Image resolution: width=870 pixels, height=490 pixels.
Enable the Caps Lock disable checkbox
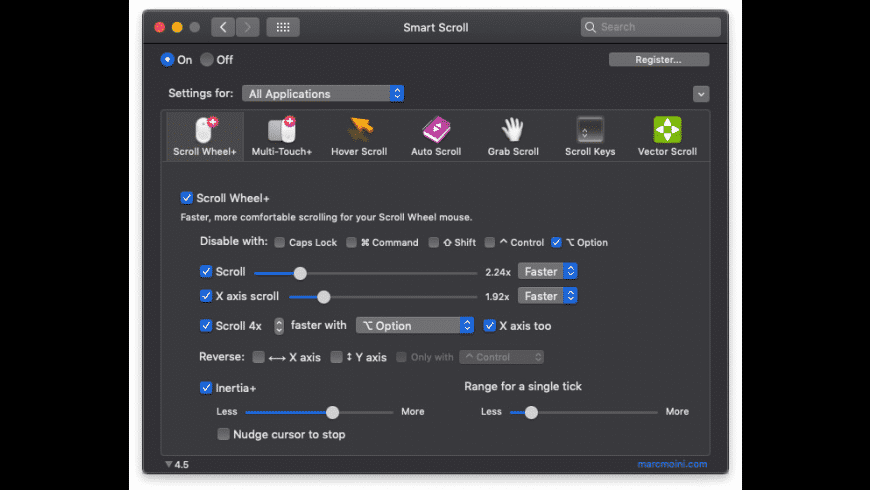[x=280, y=242]
